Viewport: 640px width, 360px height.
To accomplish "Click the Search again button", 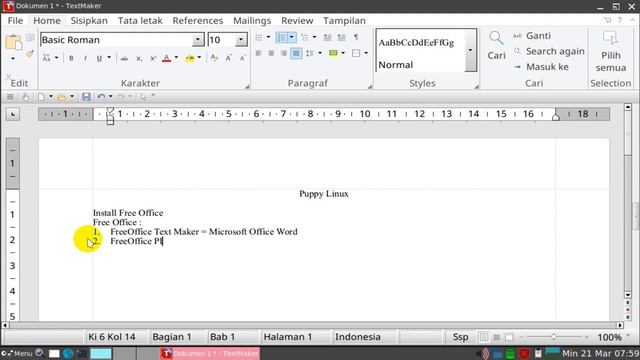I will pos(549,51).
